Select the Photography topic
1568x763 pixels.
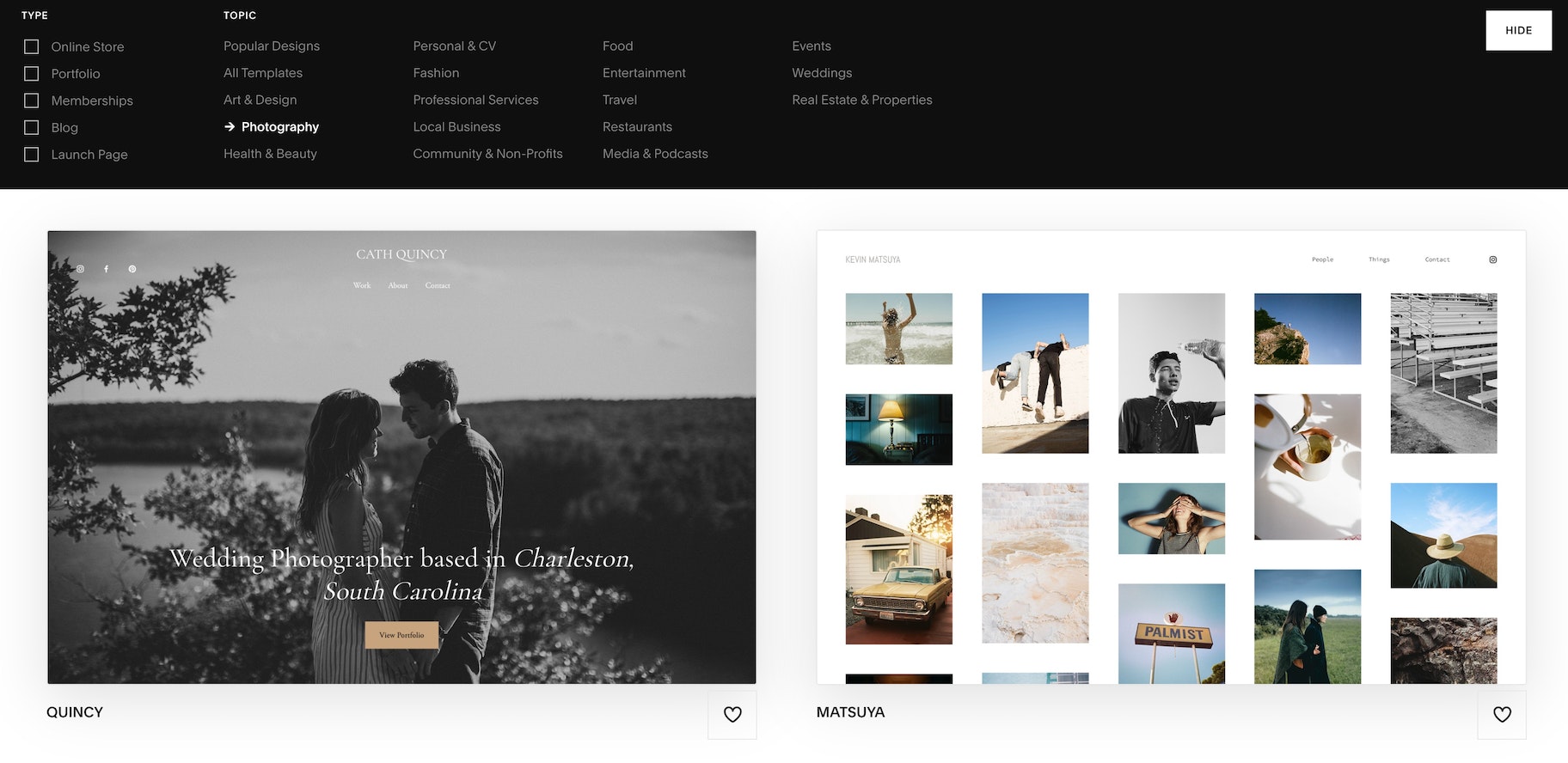[x=279, y=127]
